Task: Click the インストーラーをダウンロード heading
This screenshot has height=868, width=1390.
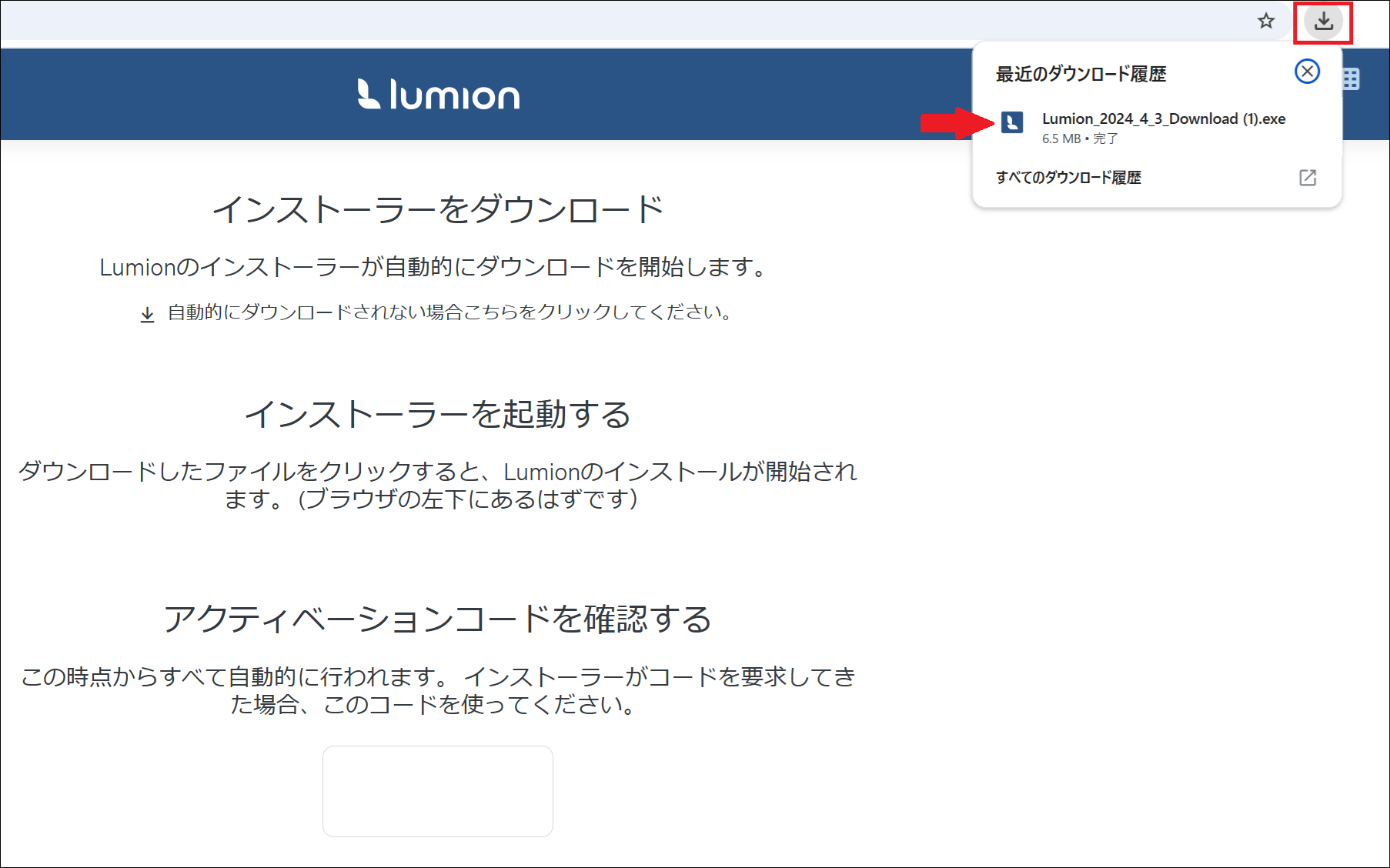Action: pyautogui.click(x=437, y=209)
